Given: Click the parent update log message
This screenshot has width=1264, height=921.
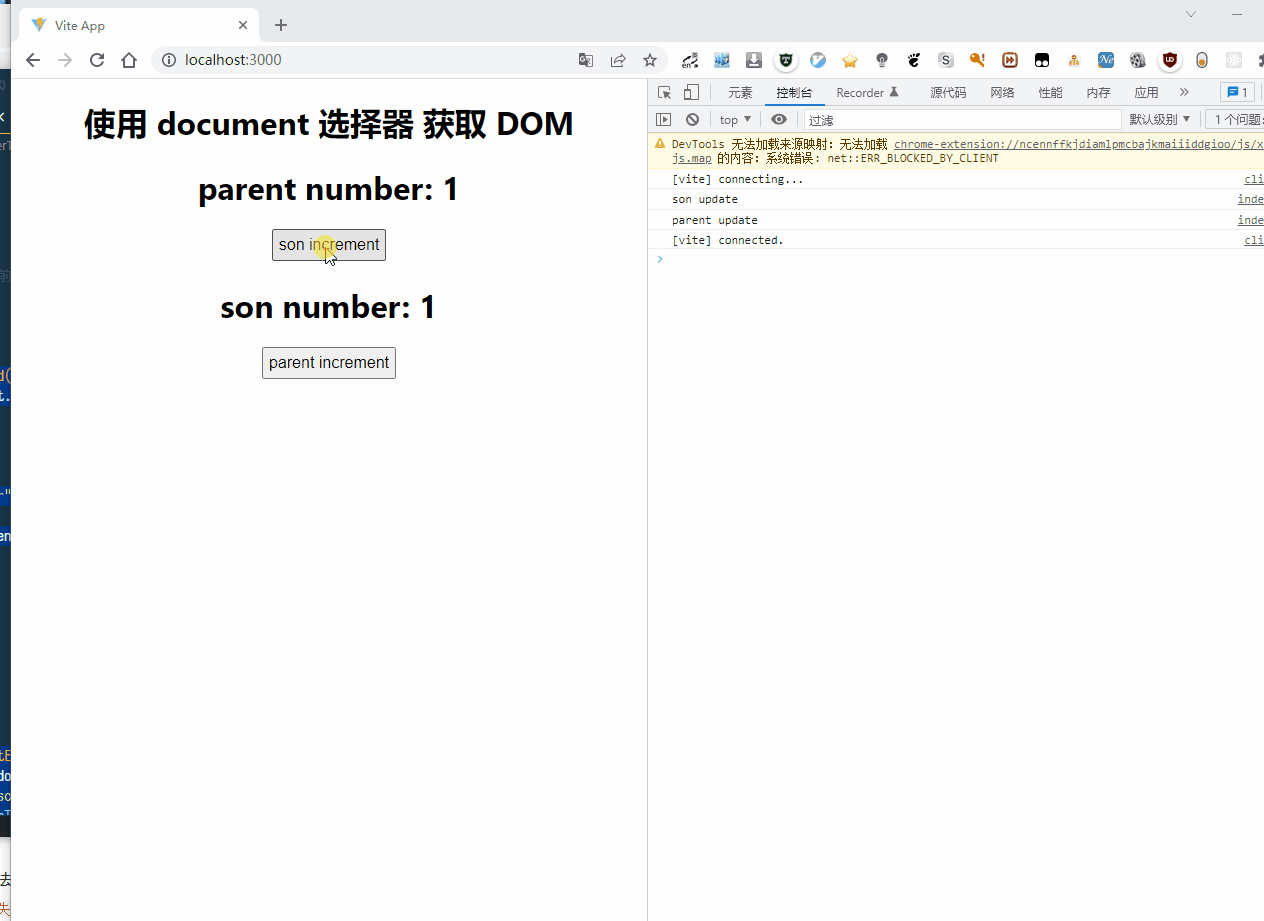Looking at the screenshot, I should [x=715, y=220].
